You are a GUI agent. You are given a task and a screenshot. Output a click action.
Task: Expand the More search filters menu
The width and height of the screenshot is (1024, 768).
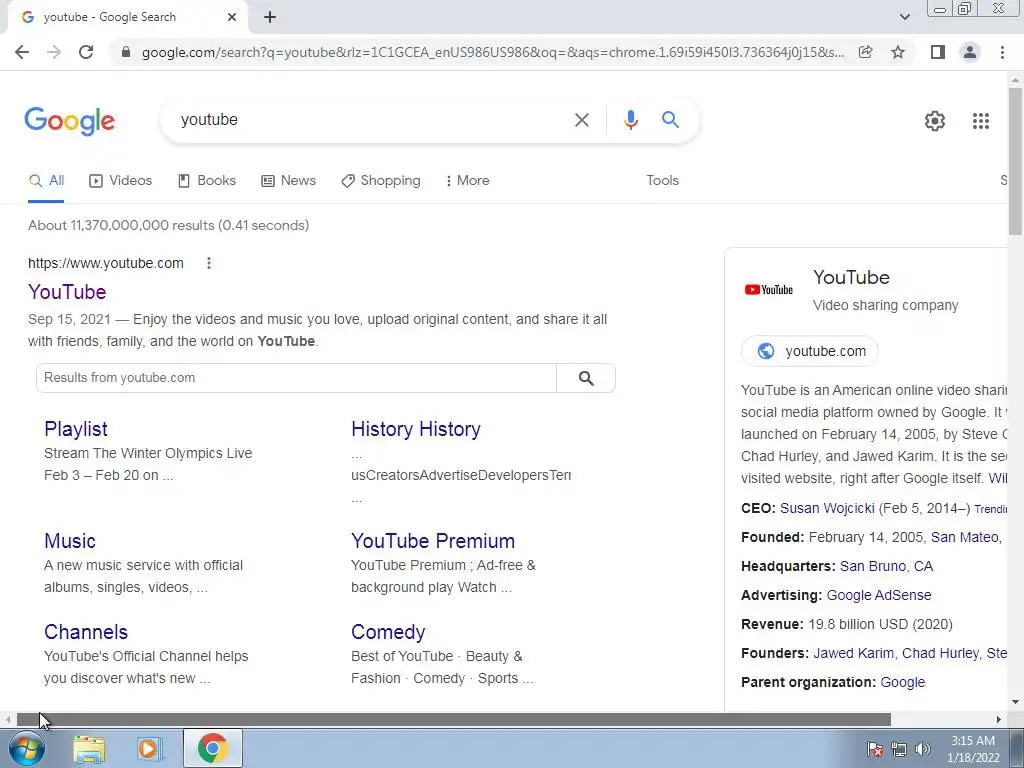click(x=466, y=181)
